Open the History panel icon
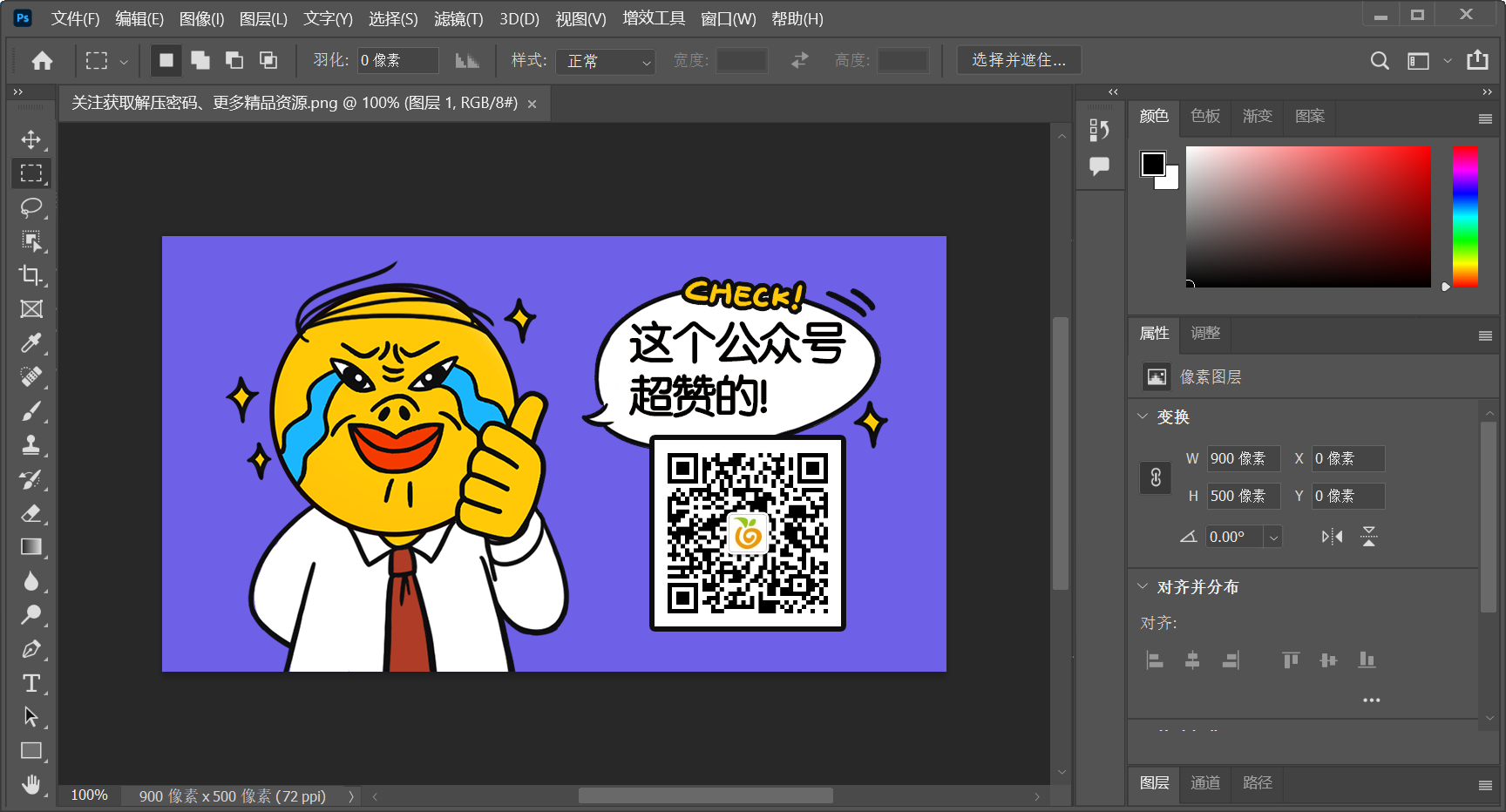The image size is (1506, 812). (x=1099, y=130)
